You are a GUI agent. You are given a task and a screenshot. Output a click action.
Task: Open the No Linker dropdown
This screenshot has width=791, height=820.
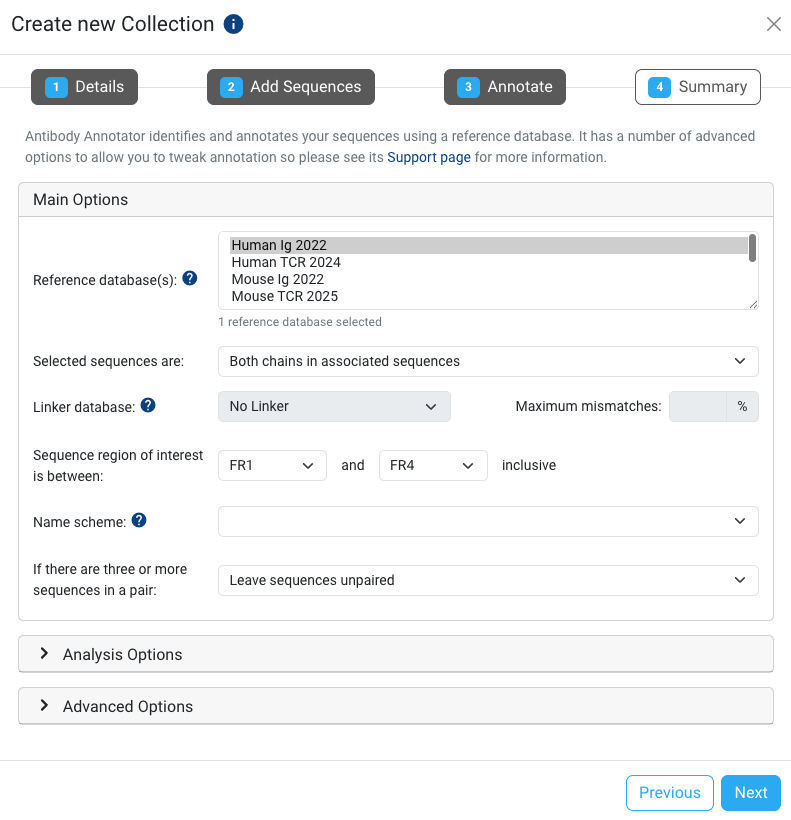pyautogui.click(x=334, y=406)
